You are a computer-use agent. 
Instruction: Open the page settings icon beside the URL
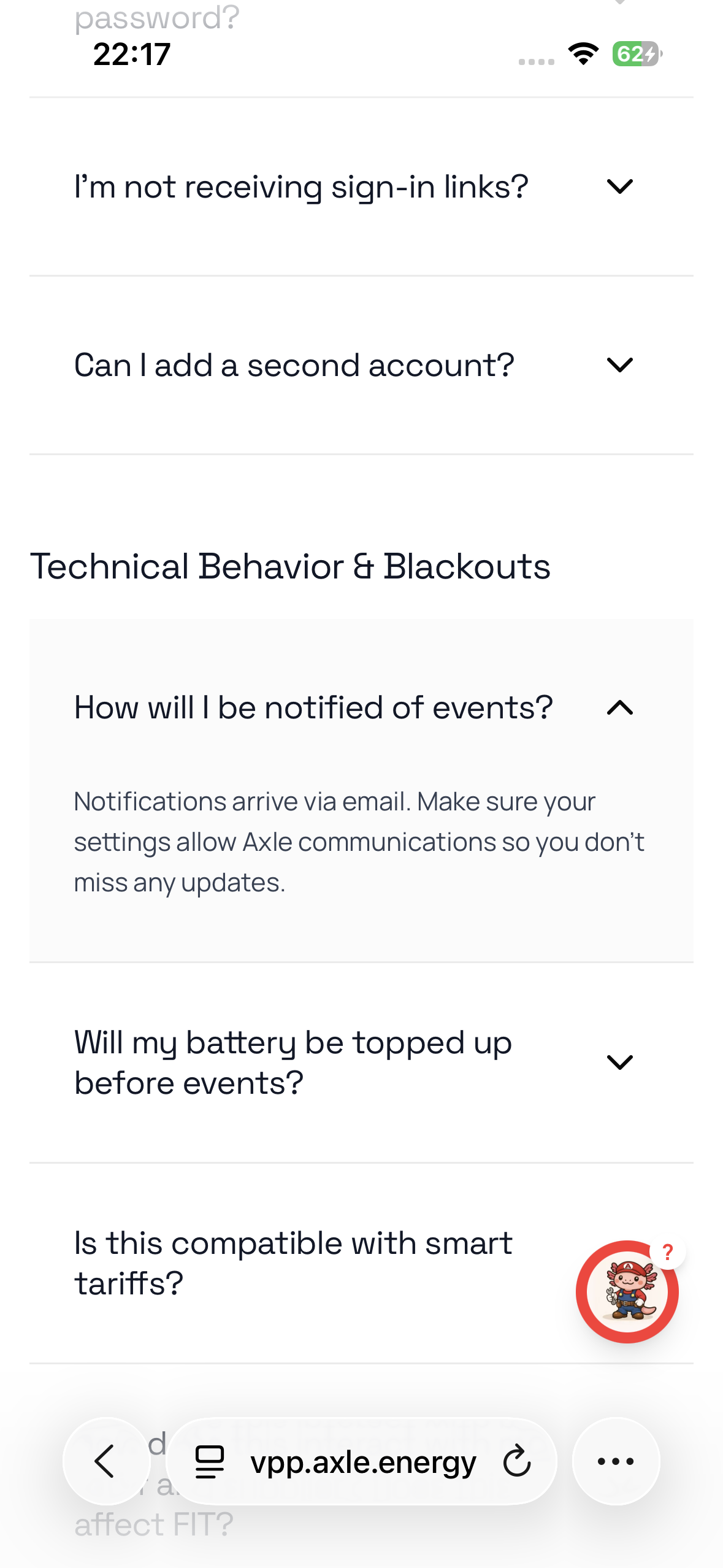click(x=210, y=1462)
